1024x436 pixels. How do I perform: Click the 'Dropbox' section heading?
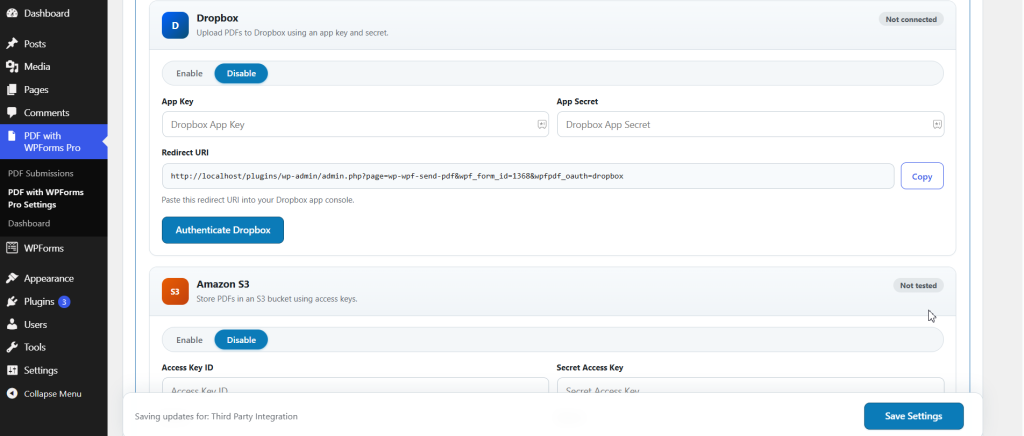click(217, 18)
